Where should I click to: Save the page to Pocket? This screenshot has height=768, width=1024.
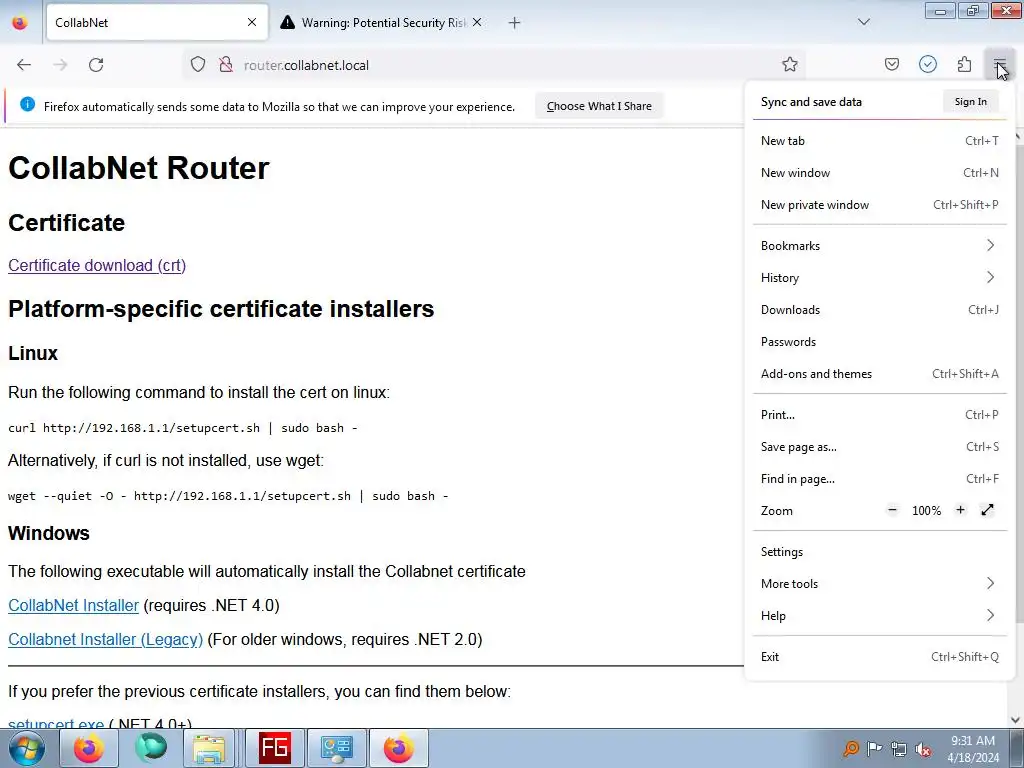point(891,64)
